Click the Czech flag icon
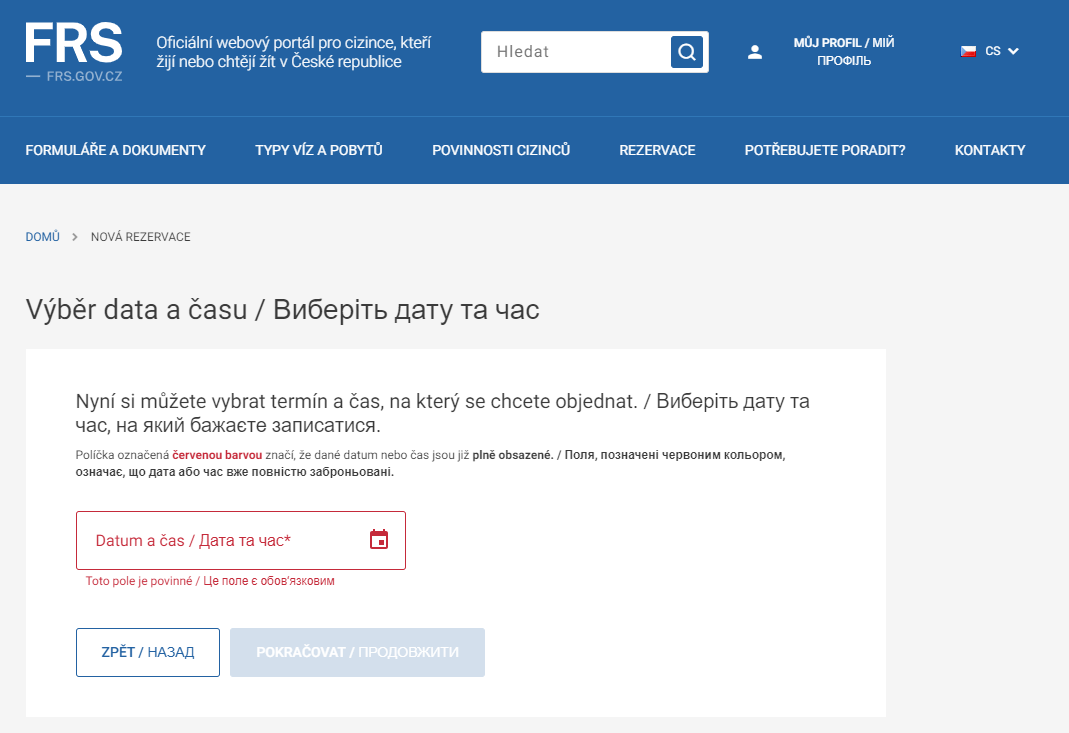 pyautogui.click(x=968, y=51)
